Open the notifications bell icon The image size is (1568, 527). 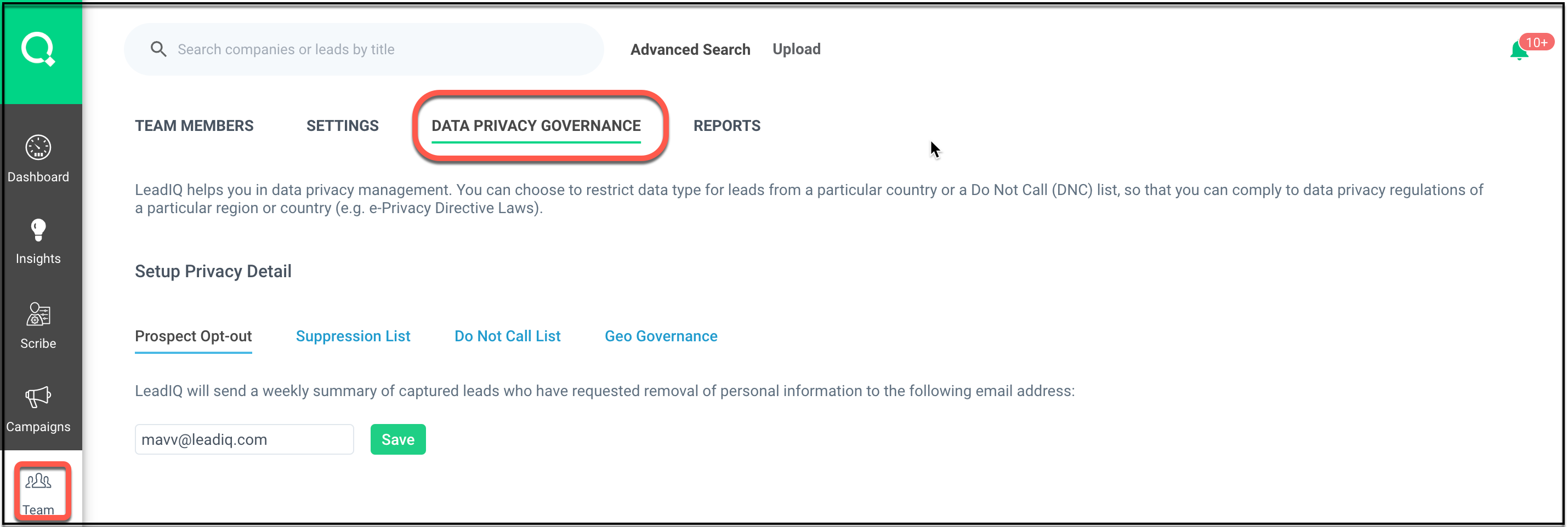pos(1518,51)
